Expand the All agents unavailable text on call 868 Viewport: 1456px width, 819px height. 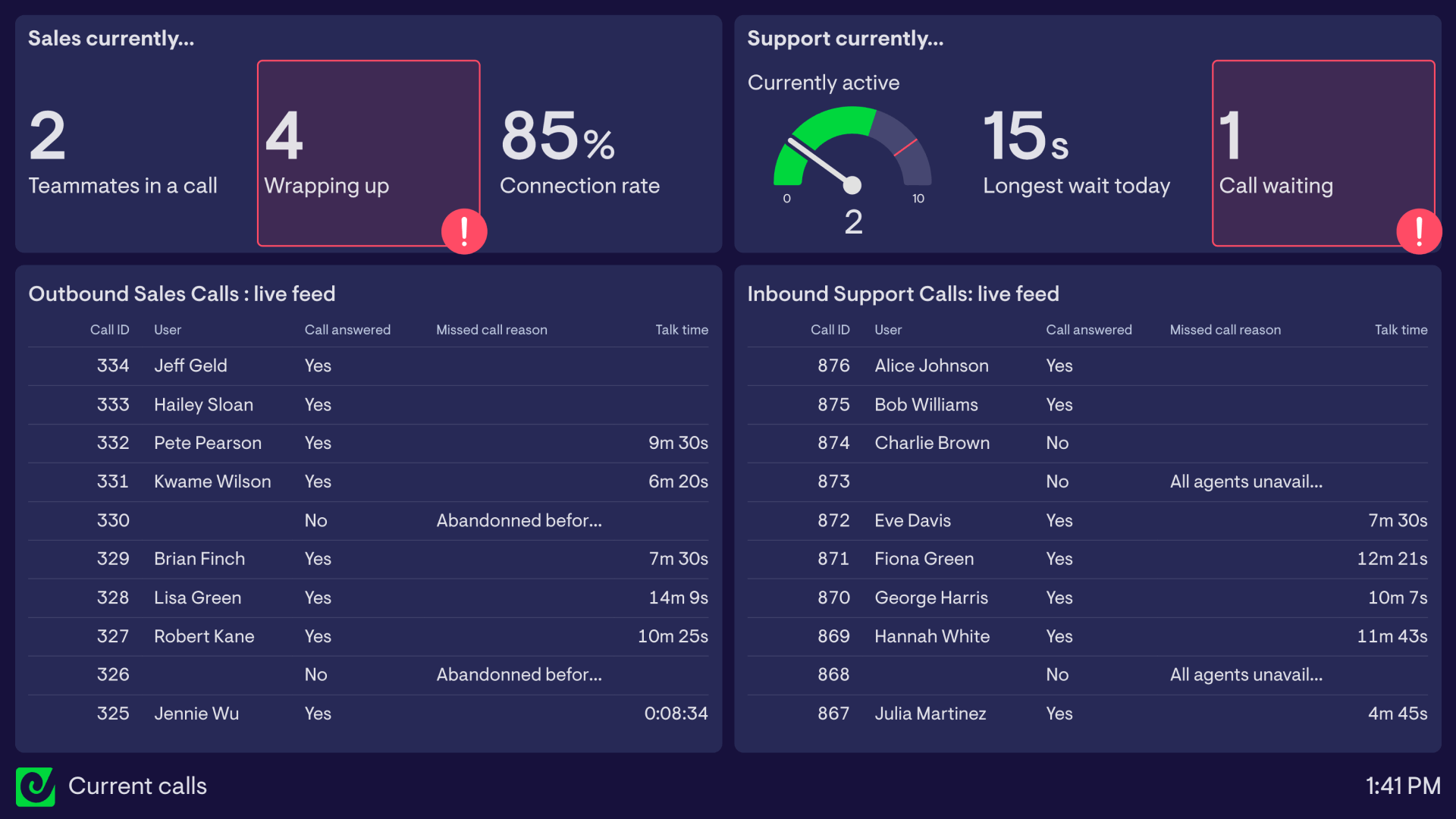coord(1246,675)
